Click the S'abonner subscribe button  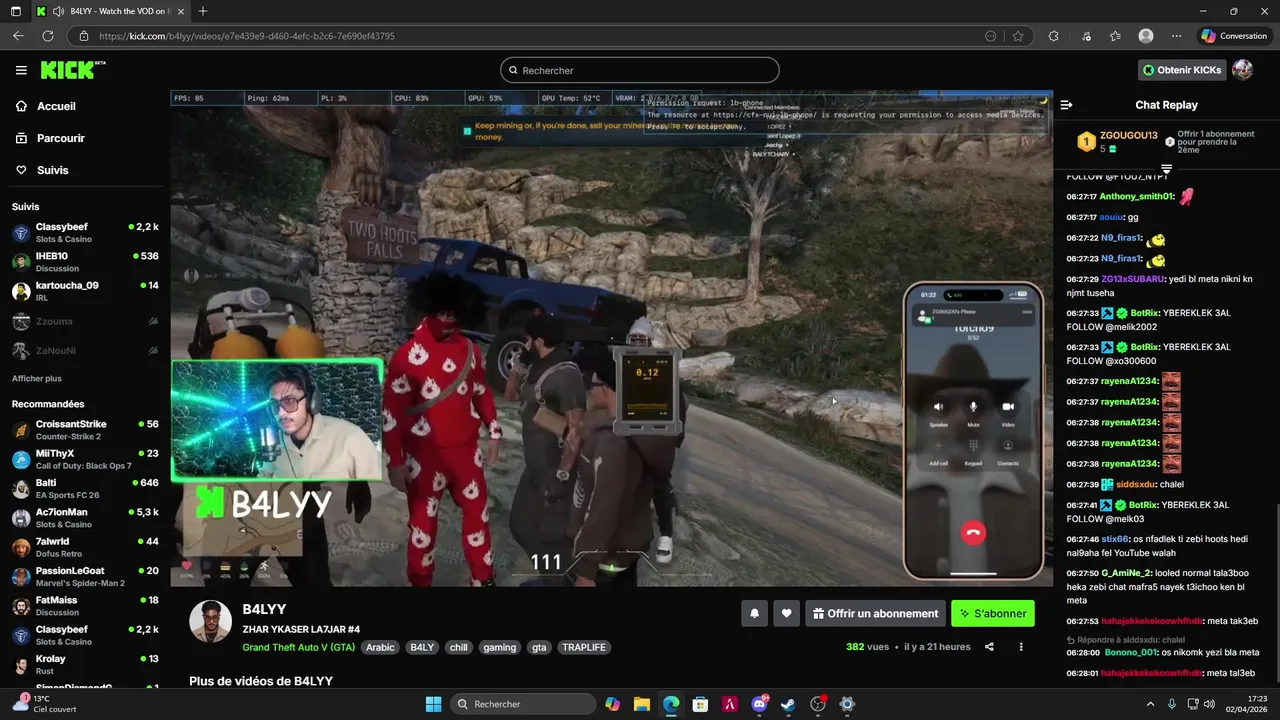pos(993,613)
